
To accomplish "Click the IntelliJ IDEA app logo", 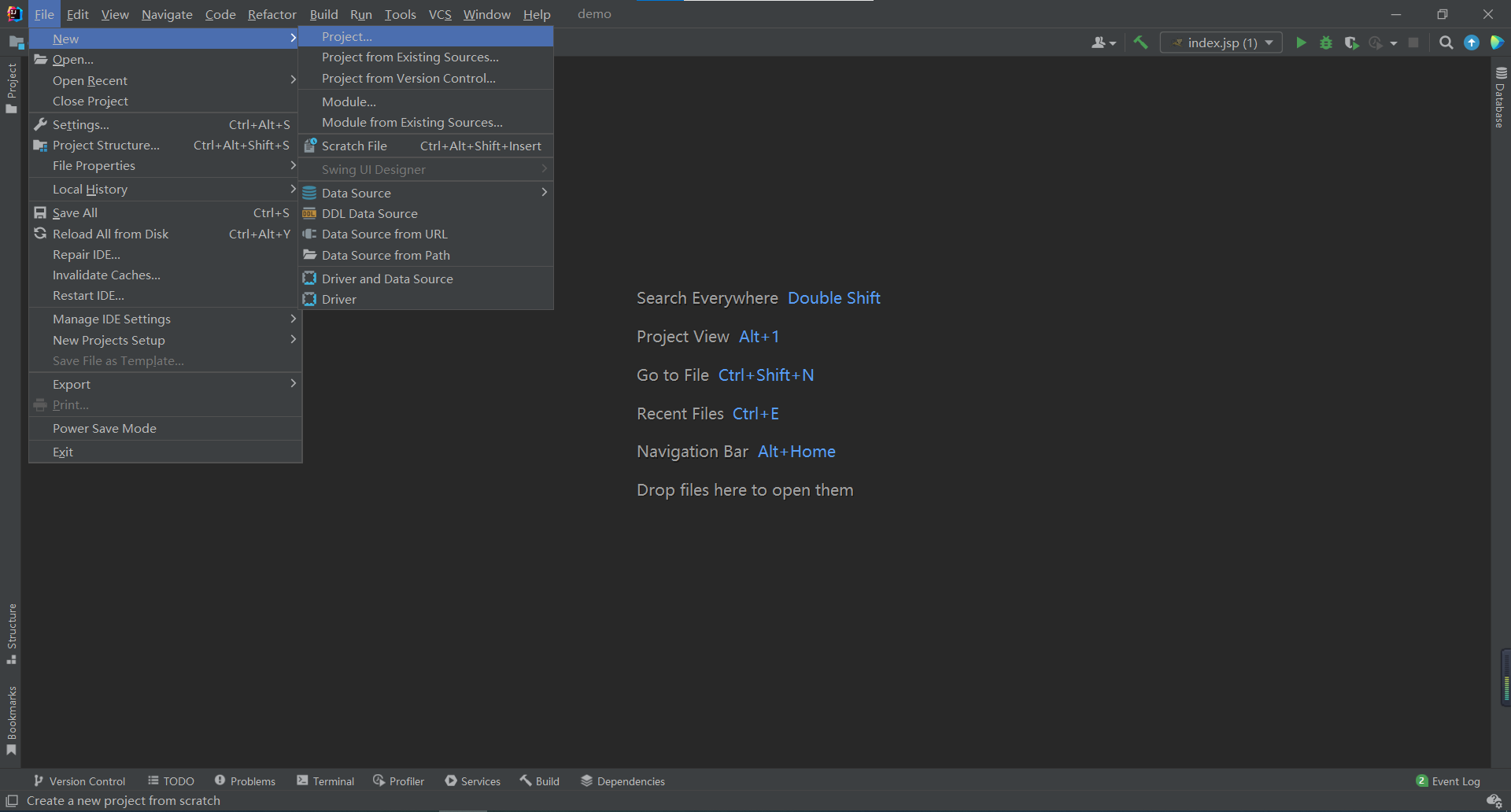I will pos(14,13).
